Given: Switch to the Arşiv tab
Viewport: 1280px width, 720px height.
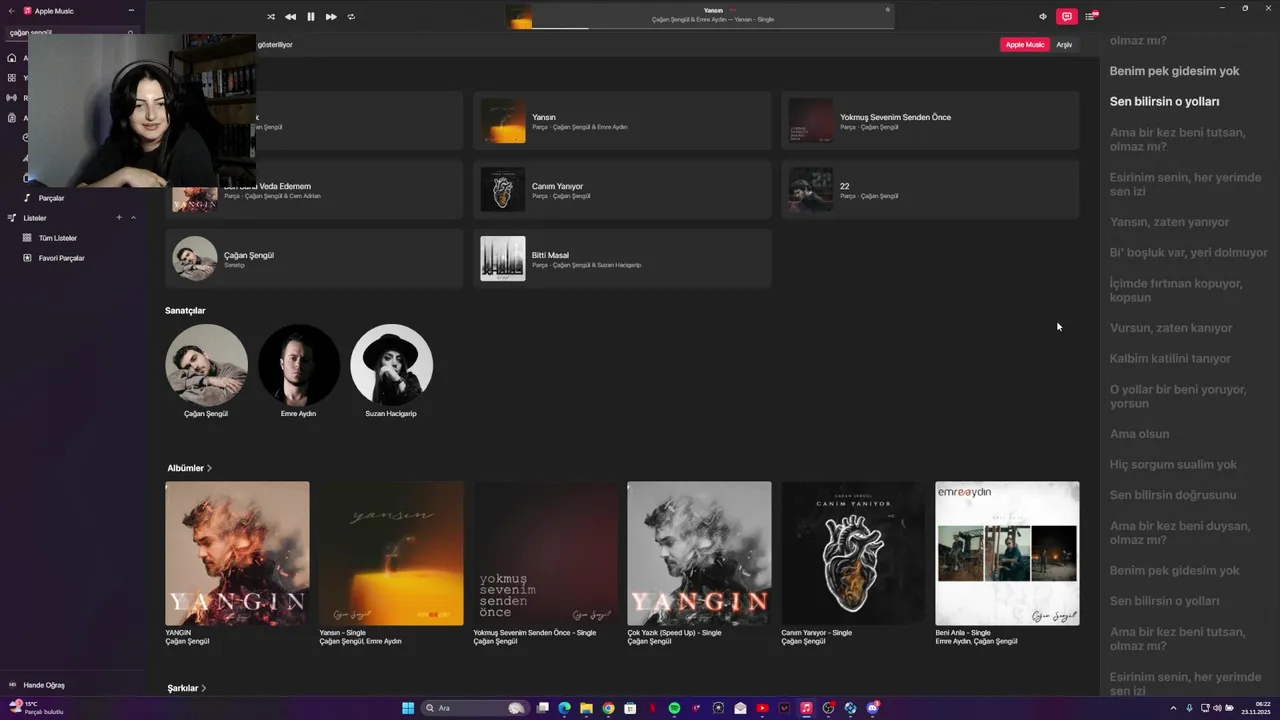Looking at the screenshot, I should click(1064, 45).
